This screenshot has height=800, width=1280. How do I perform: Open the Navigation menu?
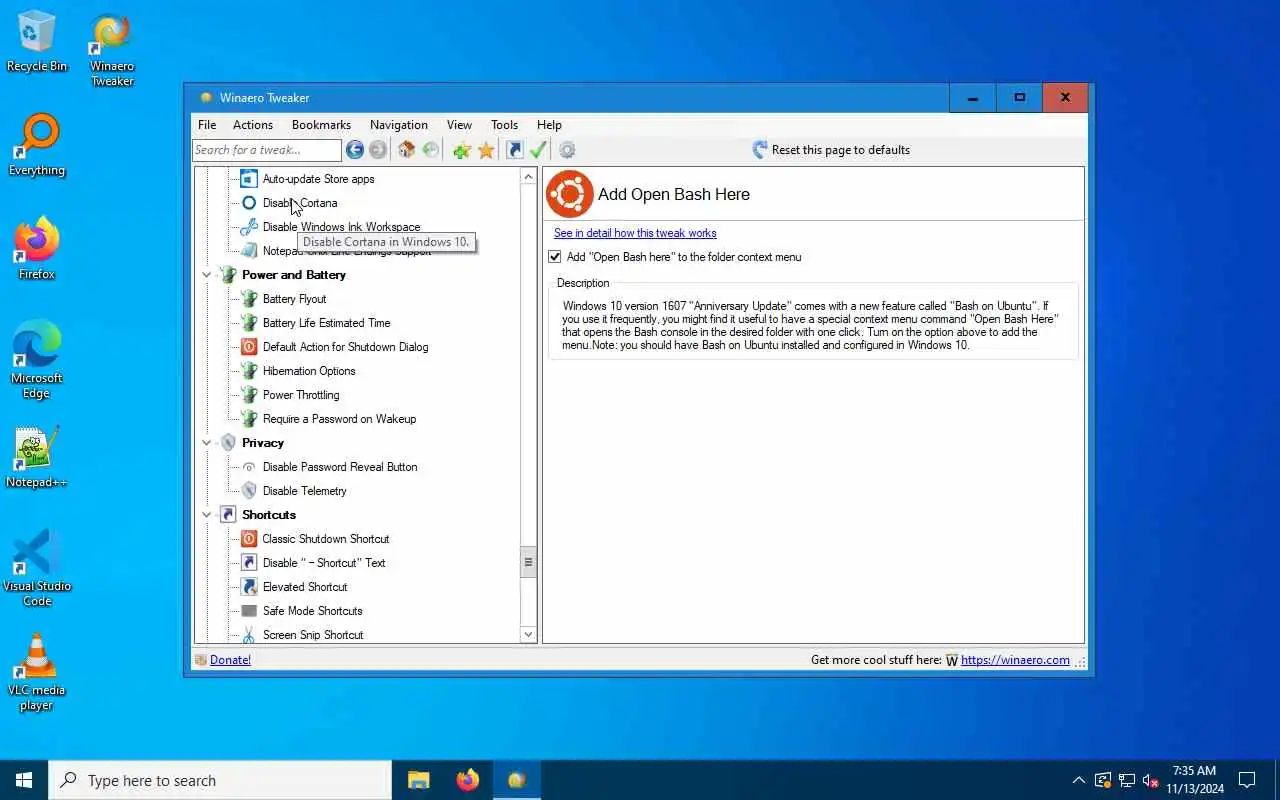[399, 125]
